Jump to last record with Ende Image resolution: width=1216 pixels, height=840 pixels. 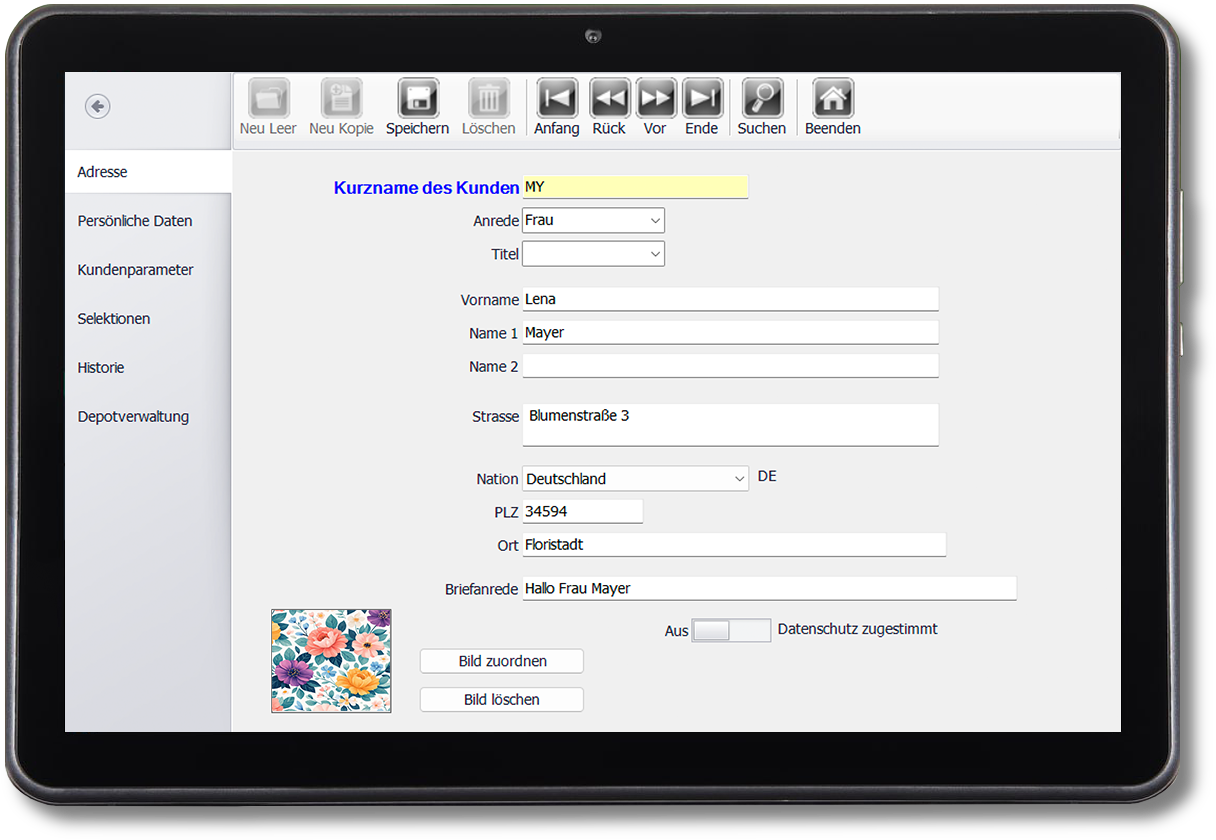pyautogui.click(x=702, y=99)
